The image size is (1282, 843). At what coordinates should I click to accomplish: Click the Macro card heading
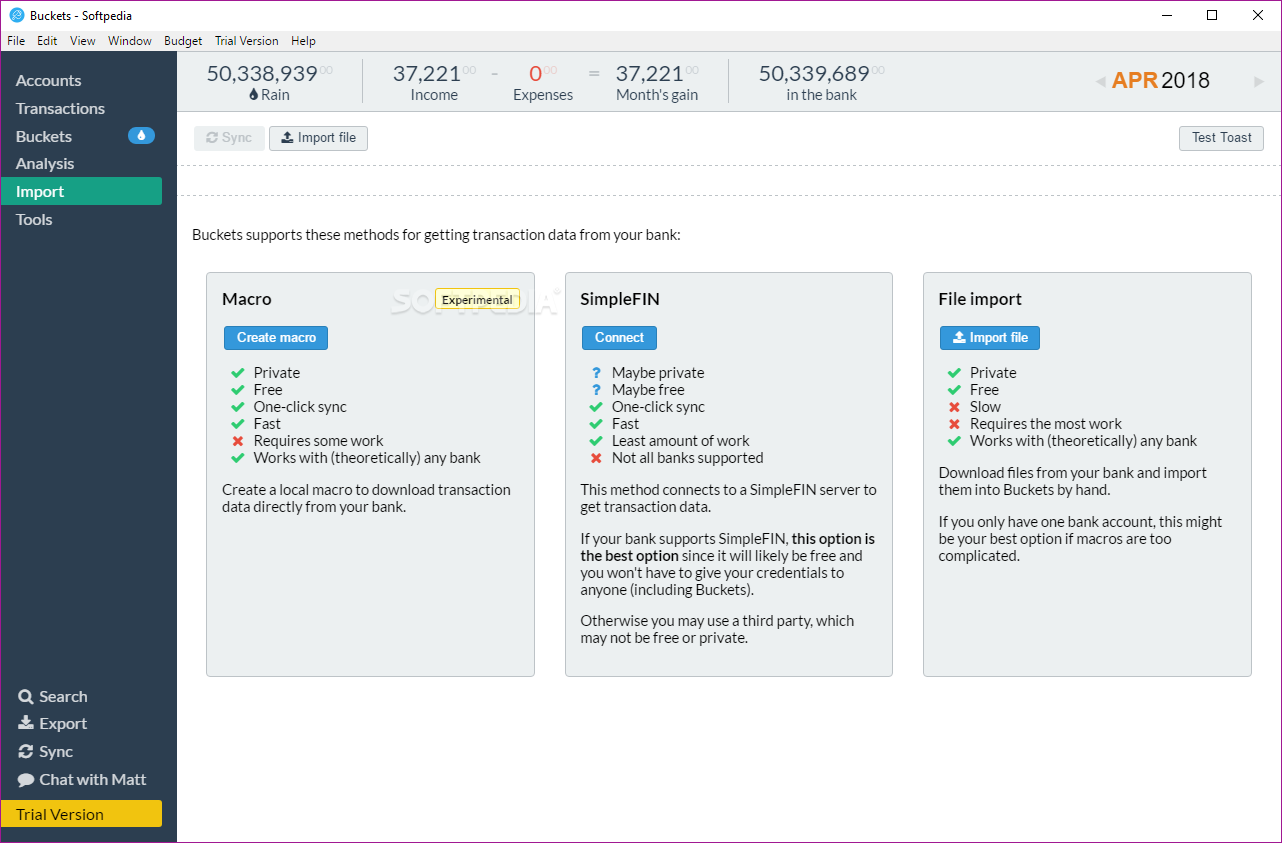pyautogui.click(x=247, y=299)
